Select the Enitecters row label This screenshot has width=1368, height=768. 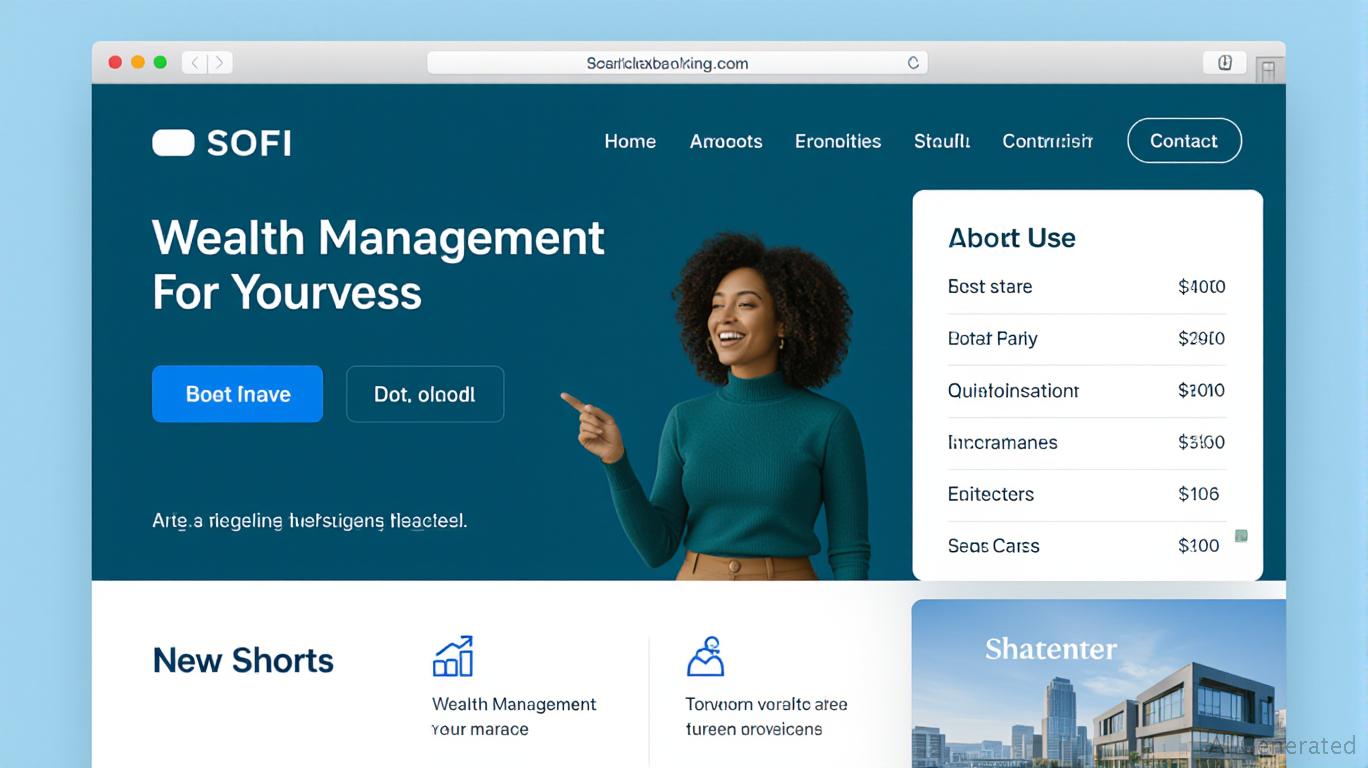(991, 494)
